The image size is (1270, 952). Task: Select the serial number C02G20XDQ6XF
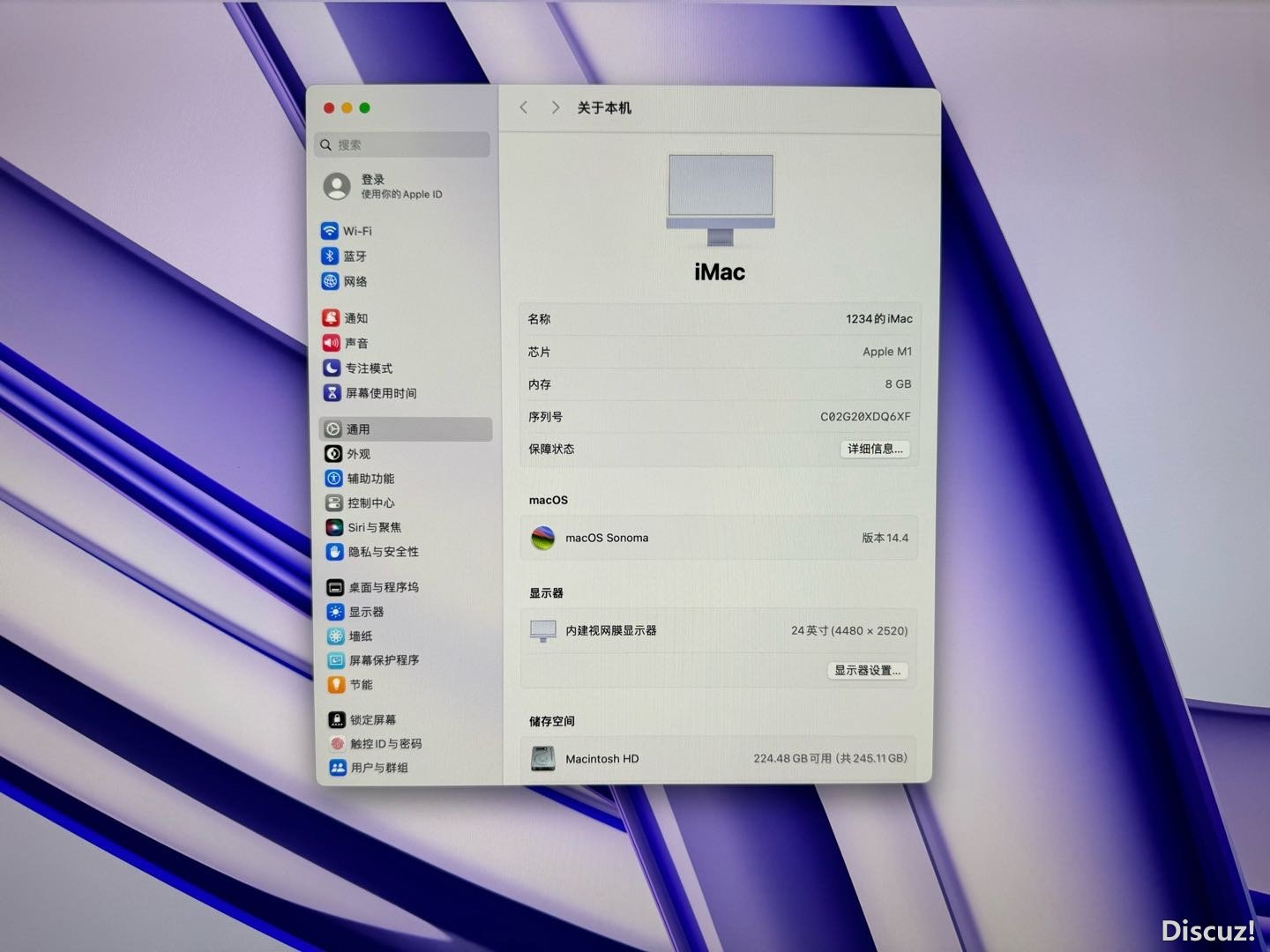pyautogui.click(x=865, y=417)
